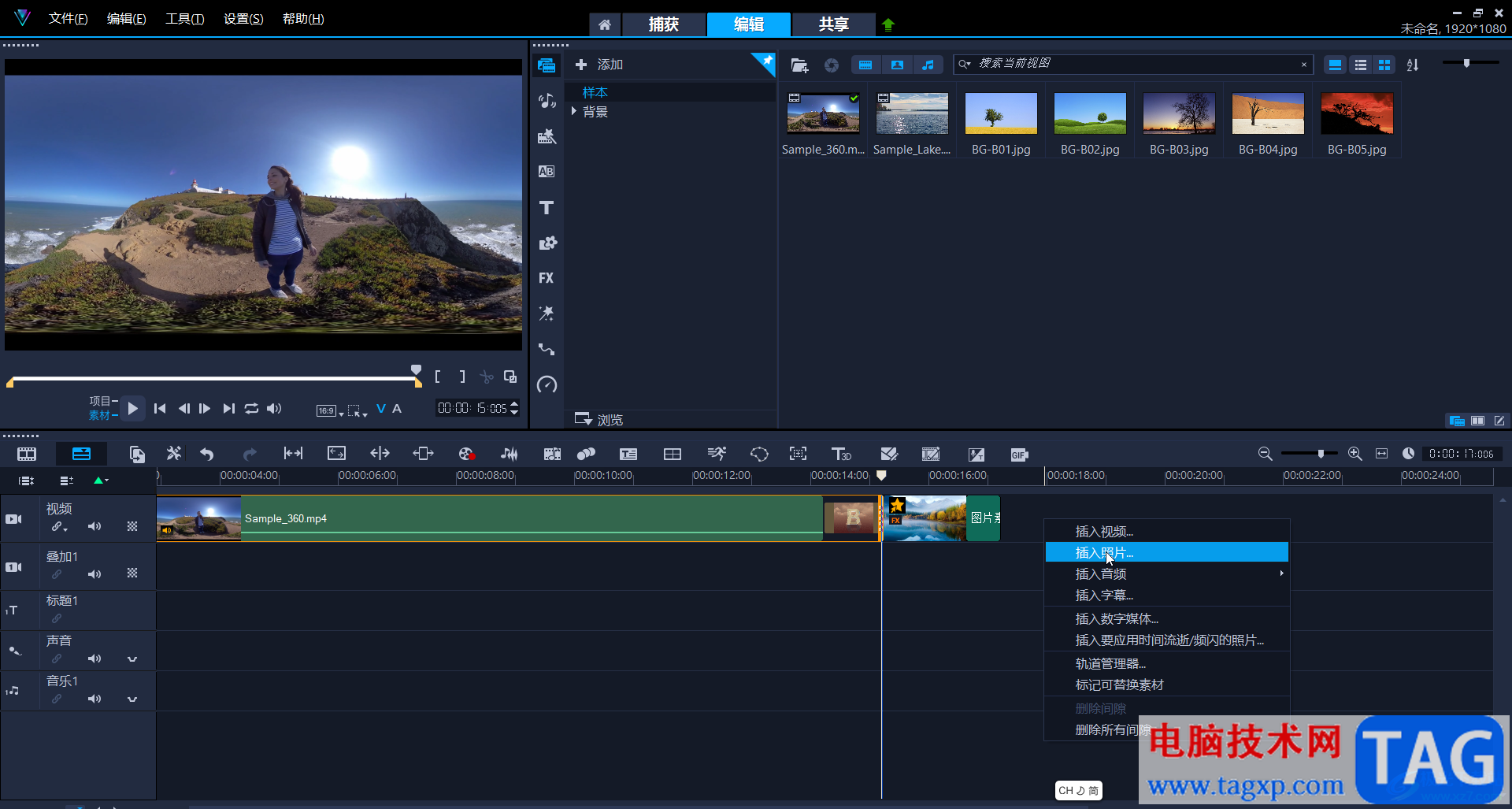Open the speed effects library panel

(x=547, y=384)
